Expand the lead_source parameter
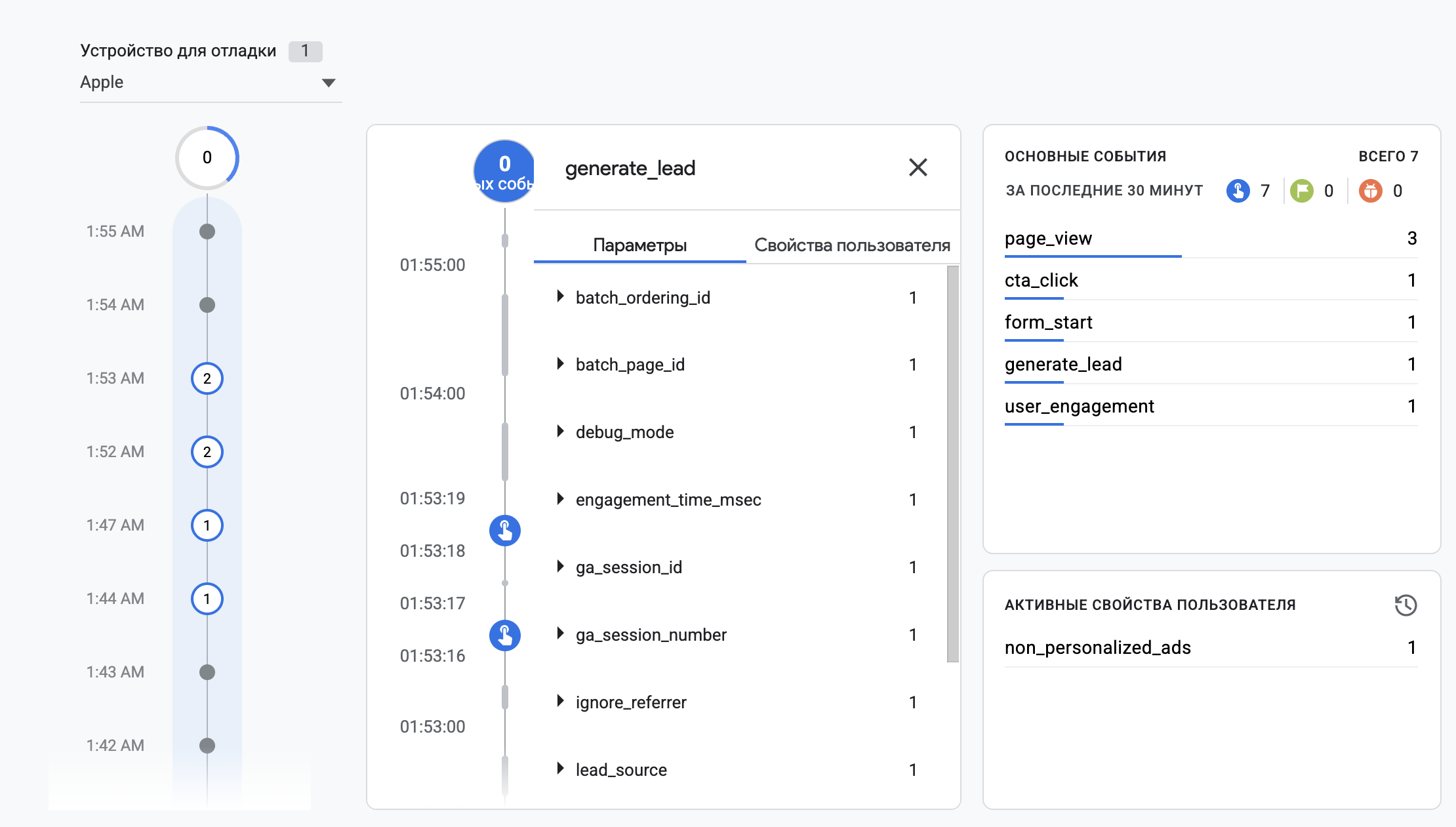Viewport: 1456px width, 827px height. click(x=560, y=769)
